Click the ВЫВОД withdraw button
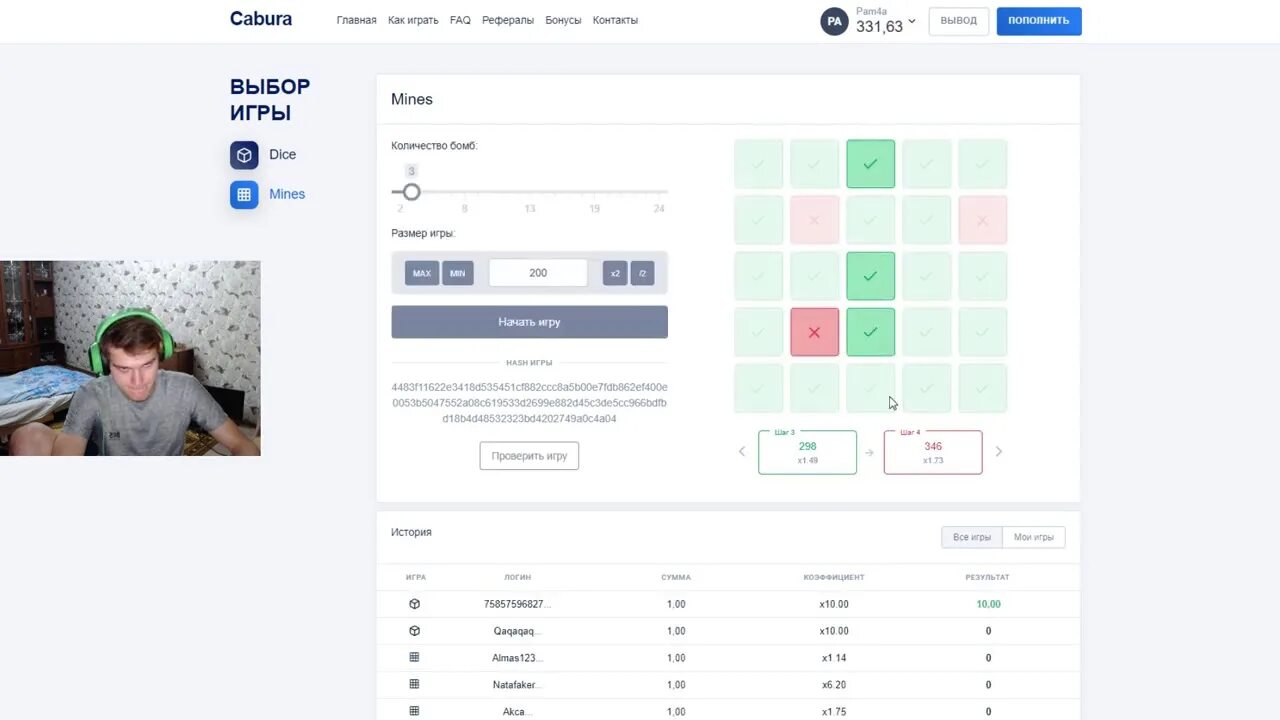 point(959,21)
